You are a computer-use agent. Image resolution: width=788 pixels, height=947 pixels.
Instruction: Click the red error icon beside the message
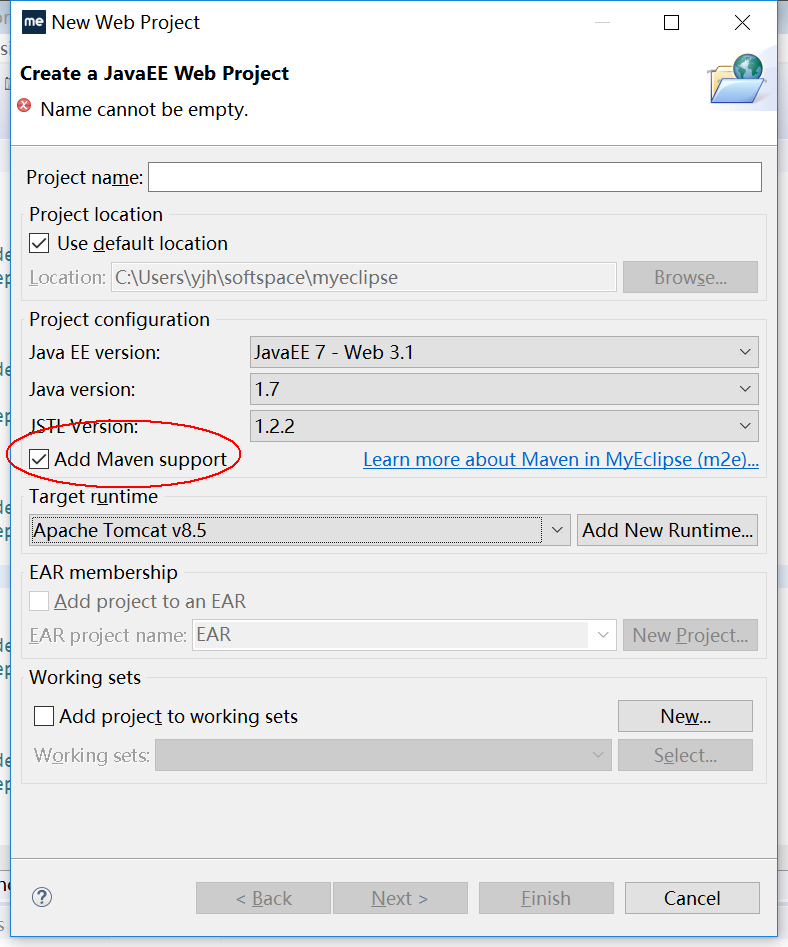(24, 106)
